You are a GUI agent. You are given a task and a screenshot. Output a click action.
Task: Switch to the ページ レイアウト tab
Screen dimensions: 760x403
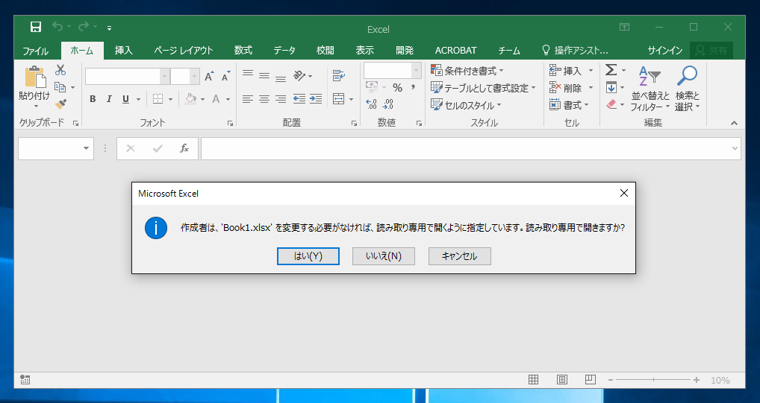(184, 50)
